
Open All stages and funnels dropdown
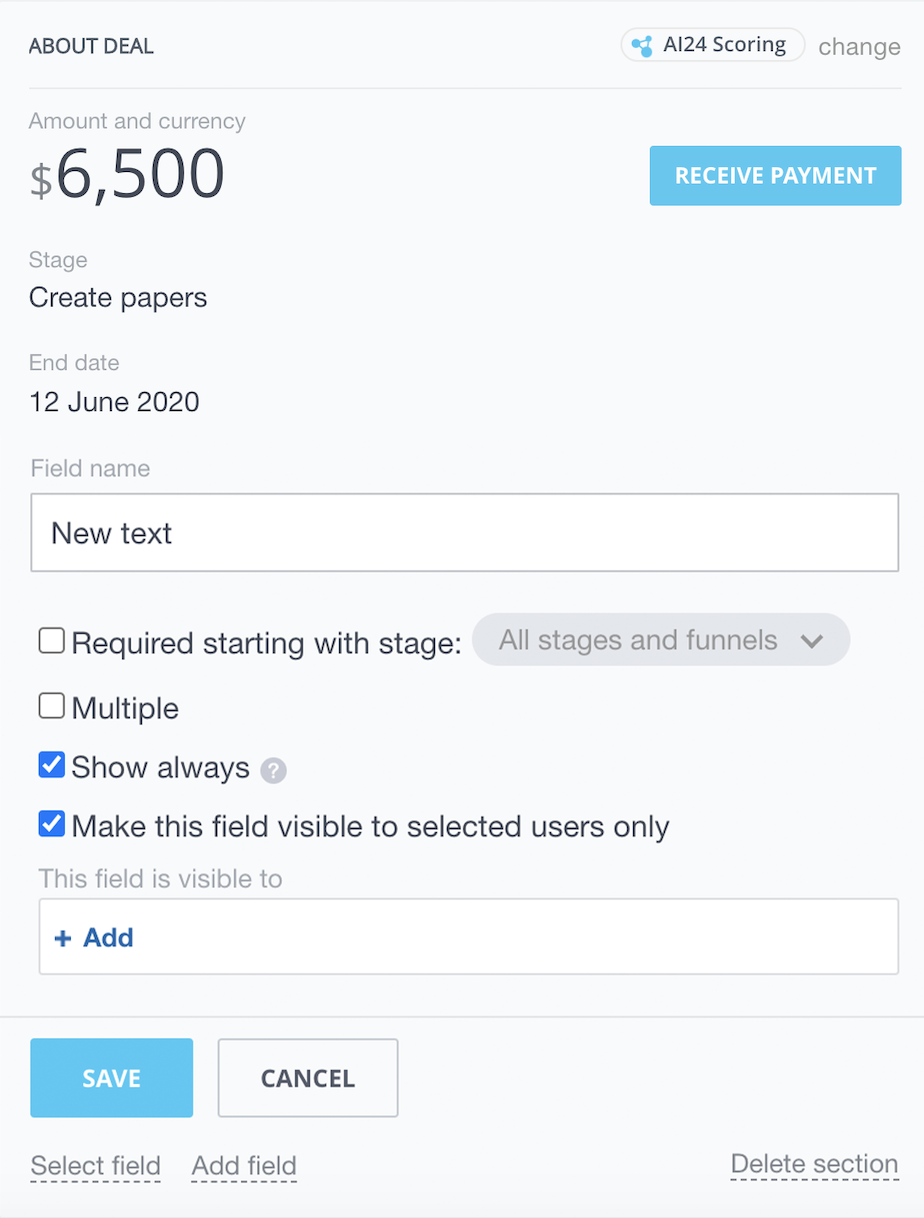661,640
